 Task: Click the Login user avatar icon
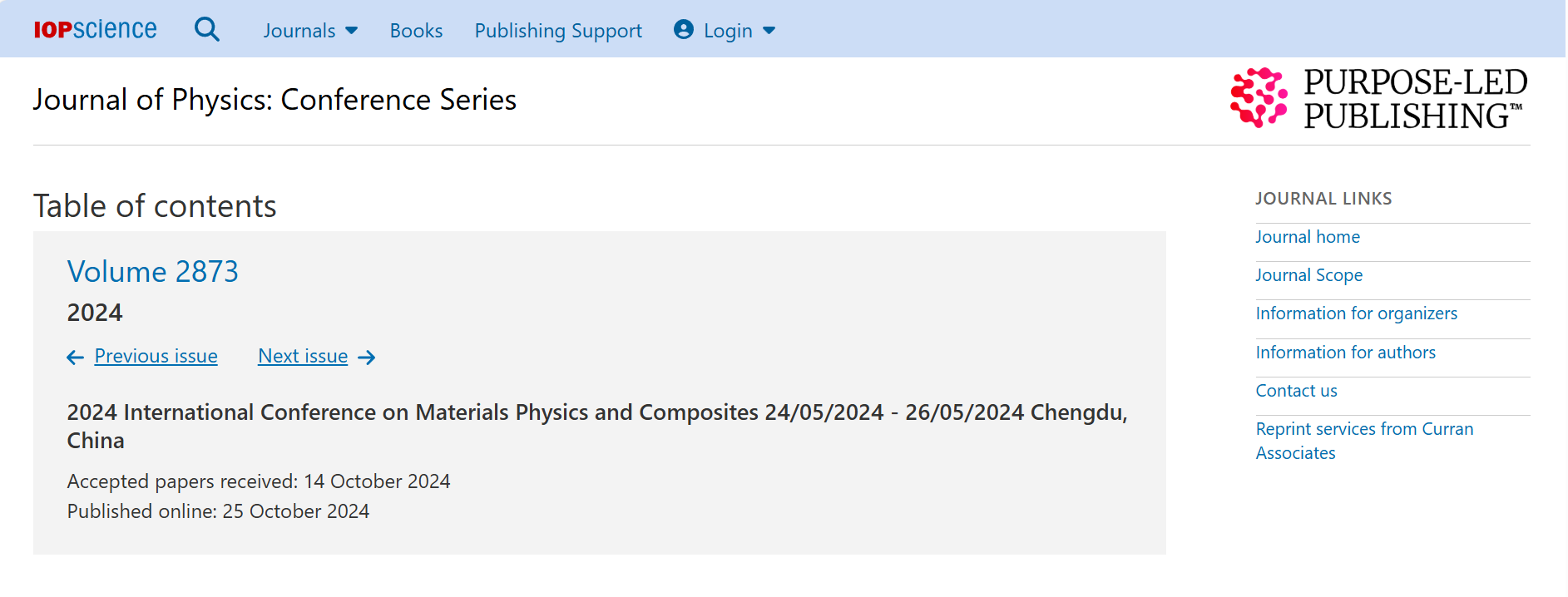coord(684,30)
